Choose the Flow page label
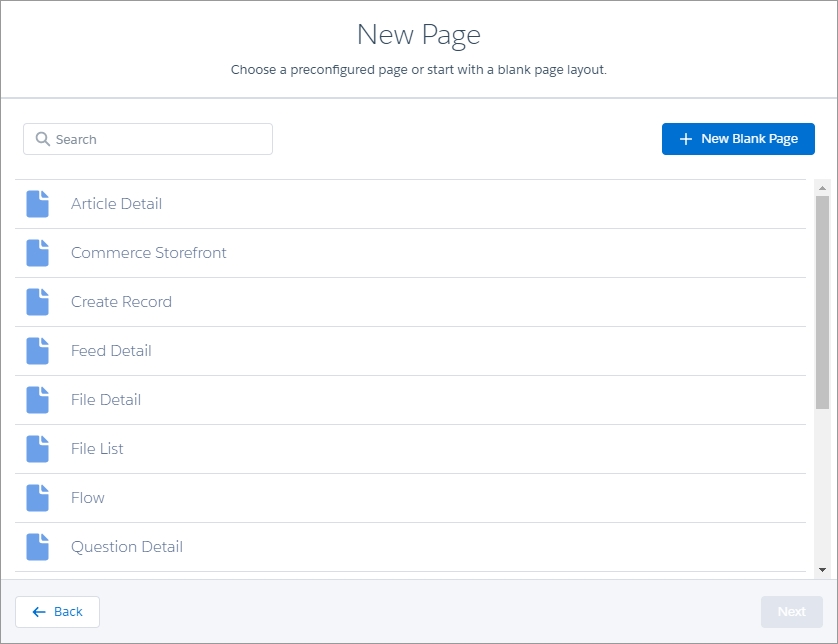 click(88, 498)
